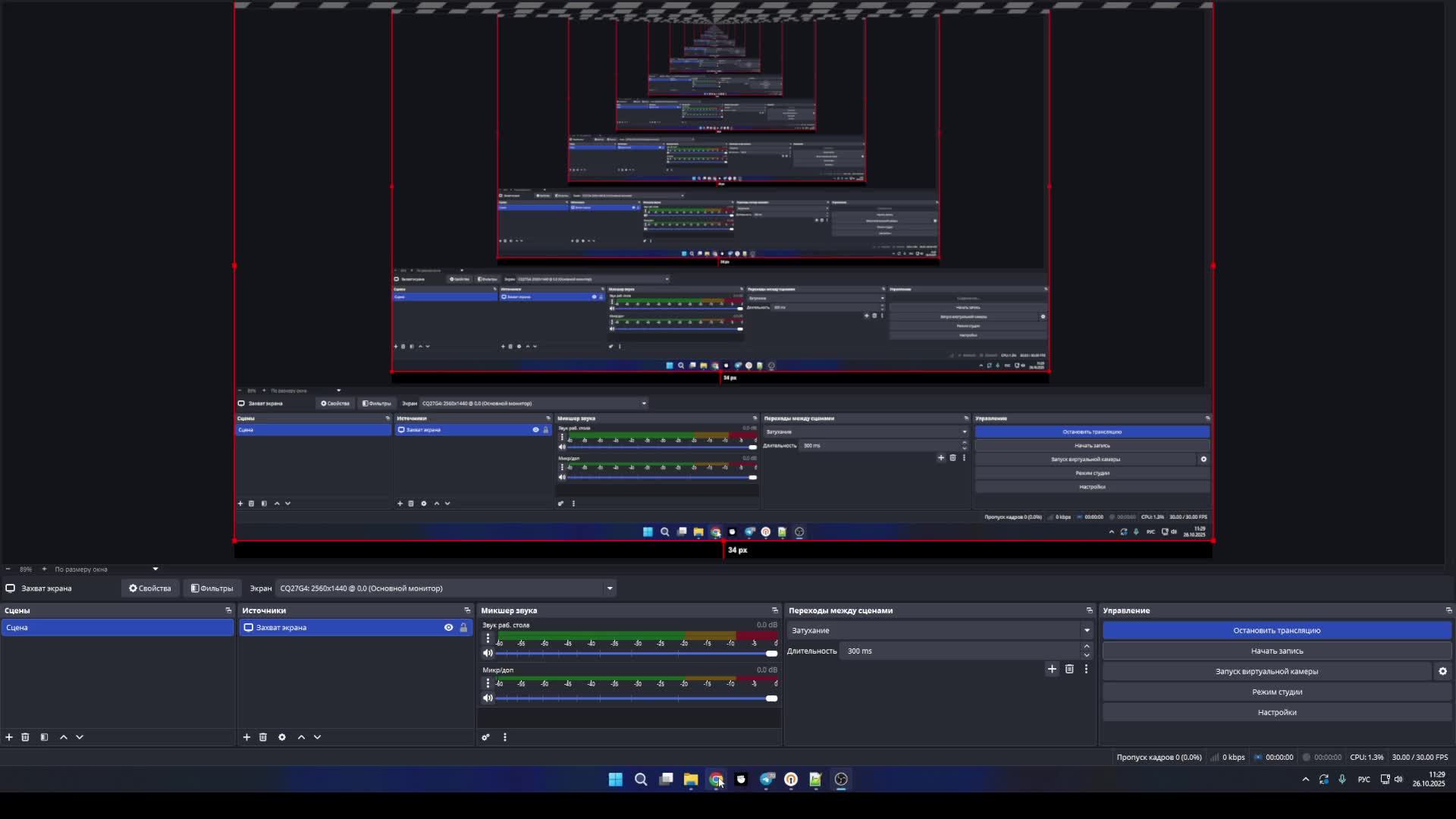Click the 0 kbps bitrate status entry
The image size is (1456, 819).
(x=1228, y=757)
